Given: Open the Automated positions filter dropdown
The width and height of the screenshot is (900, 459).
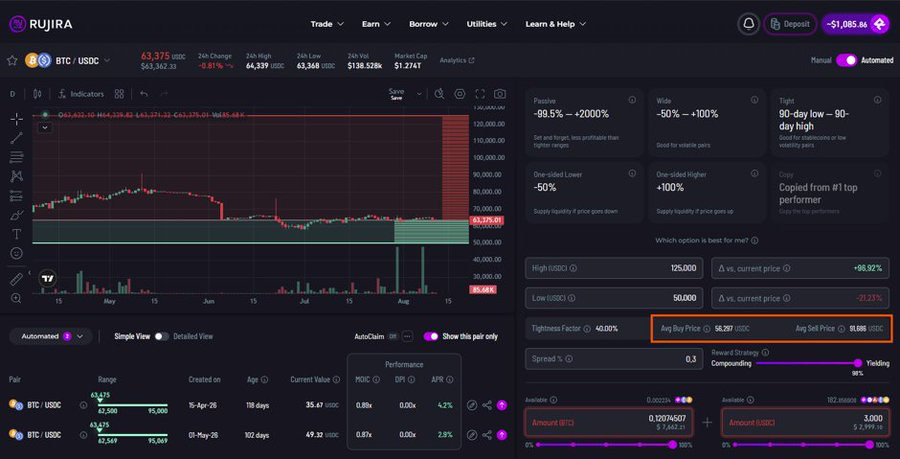Looking at the screenshot, I should tap(51, 336).
